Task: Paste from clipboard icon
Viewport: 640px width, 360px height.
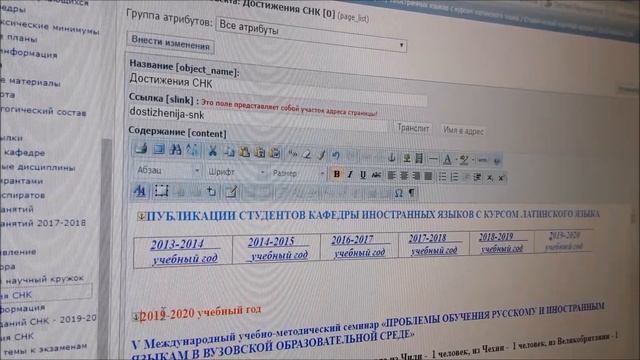Action: click(x=244, y=152)
